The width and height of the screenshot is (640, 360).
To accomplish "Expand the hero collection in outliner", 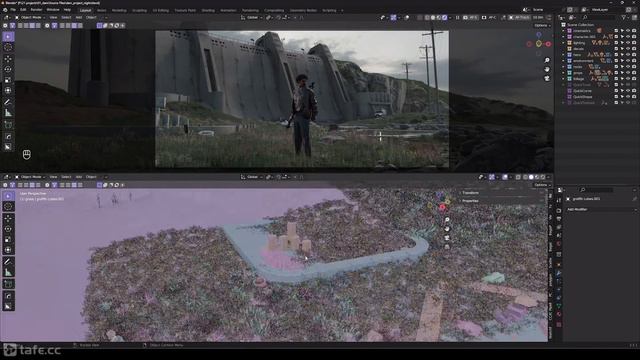I will [564, 54].
